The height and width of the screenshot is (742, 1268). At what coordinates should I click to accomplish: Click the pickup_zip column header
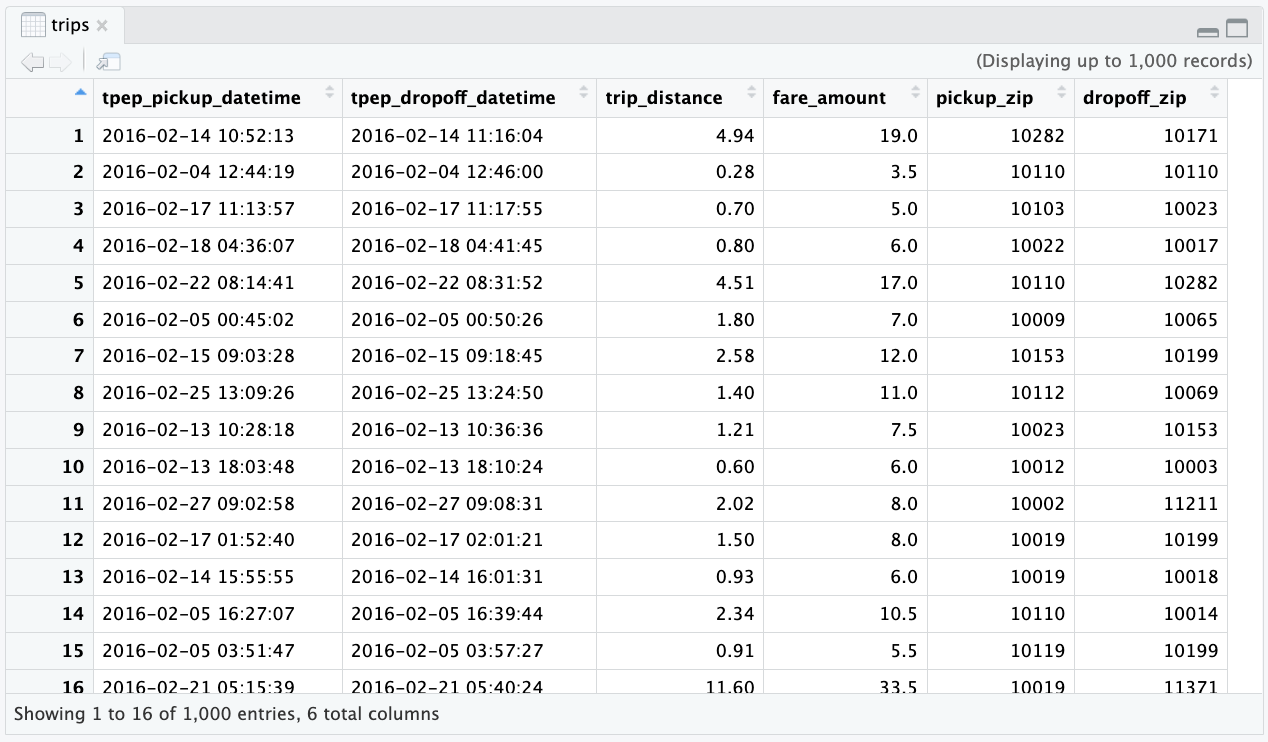(985, 98)
